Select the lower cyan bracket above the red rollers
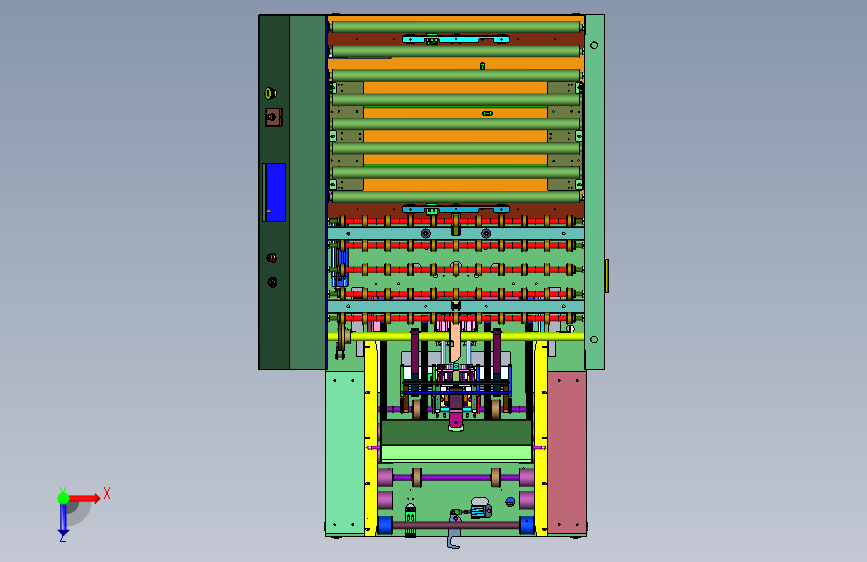The height and width of the screenshot is (562, 867). tap(456, 209)
